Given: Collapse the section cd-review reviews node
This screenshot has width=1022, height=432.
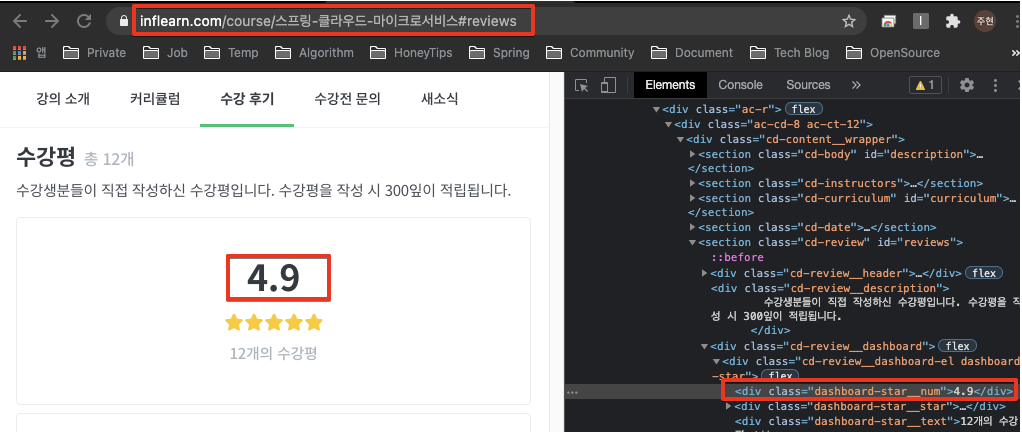Looking at the screenshot, I should click(x=693, y=242).
